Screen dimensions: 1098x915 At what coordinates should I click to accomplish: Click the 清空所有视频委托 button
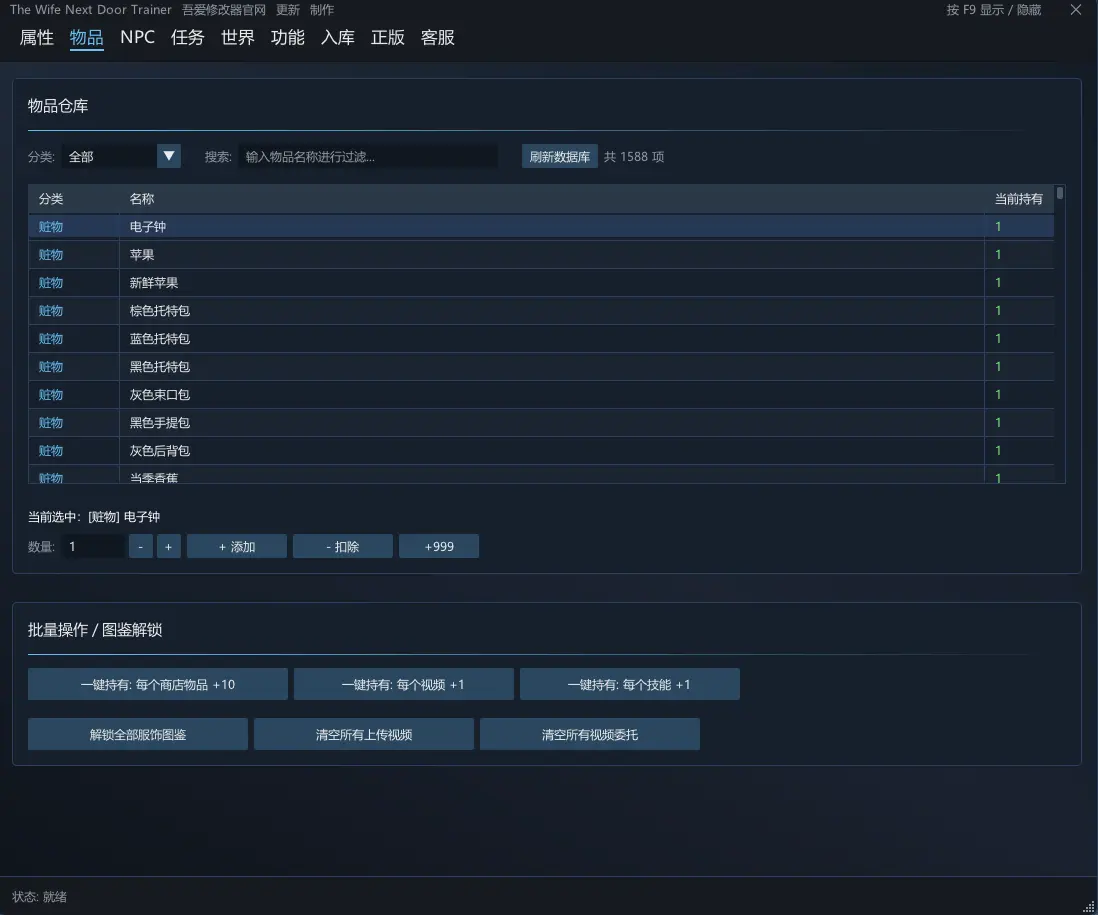590,734
